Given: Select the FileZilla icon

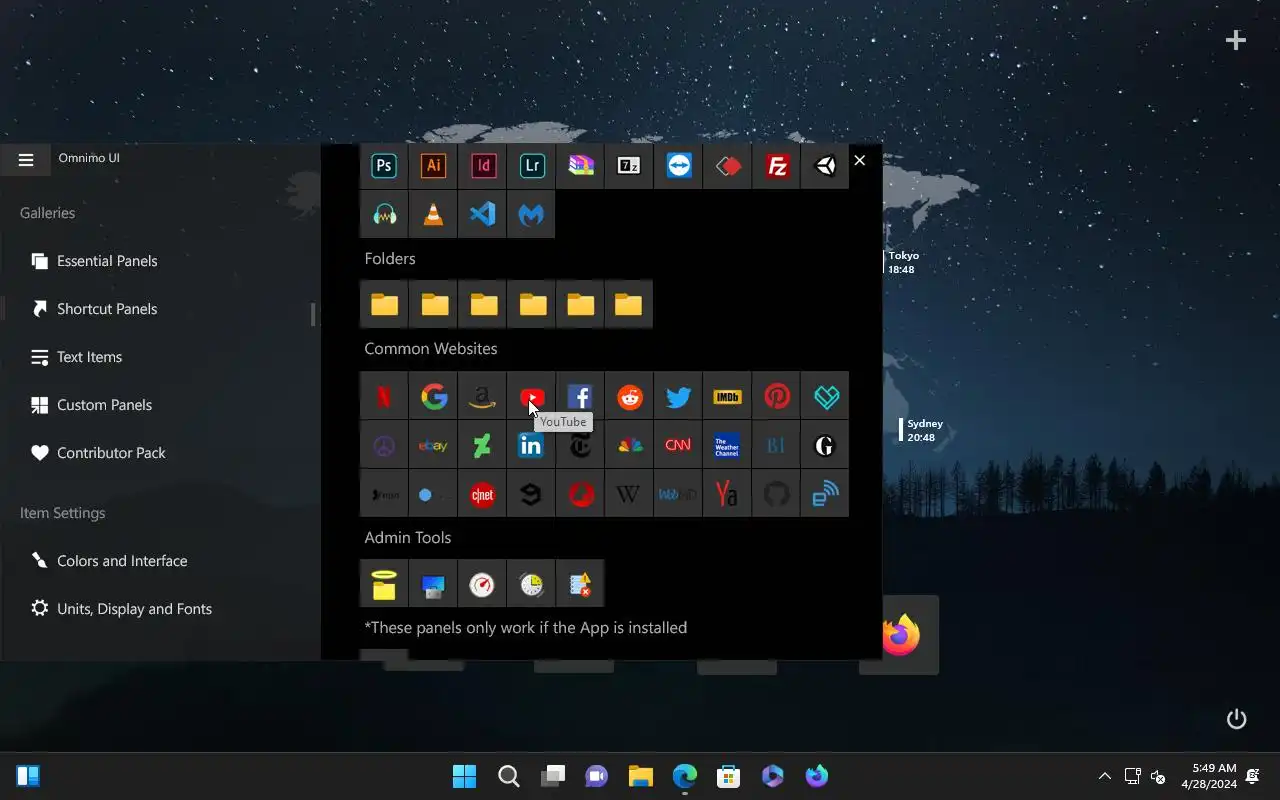Looking at the screenshot, I should (x=777, y=166).
